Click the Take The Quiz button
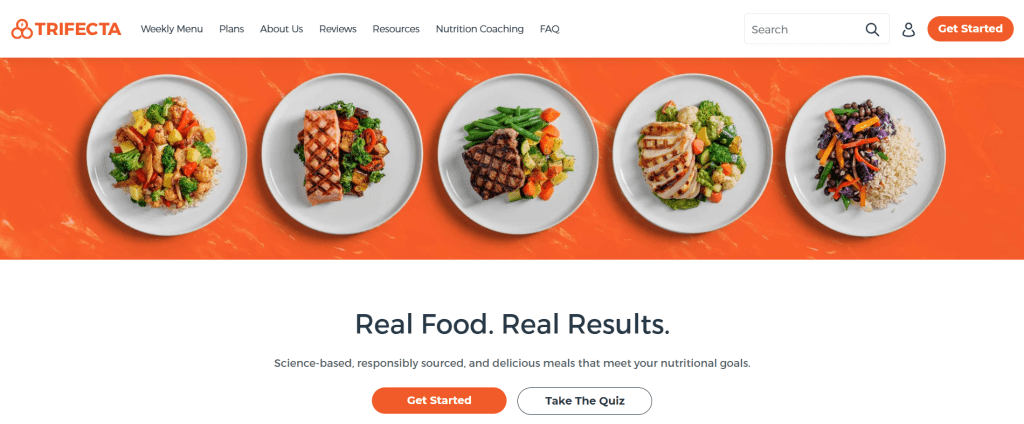The image size is (1024, 424). [584, 401]
